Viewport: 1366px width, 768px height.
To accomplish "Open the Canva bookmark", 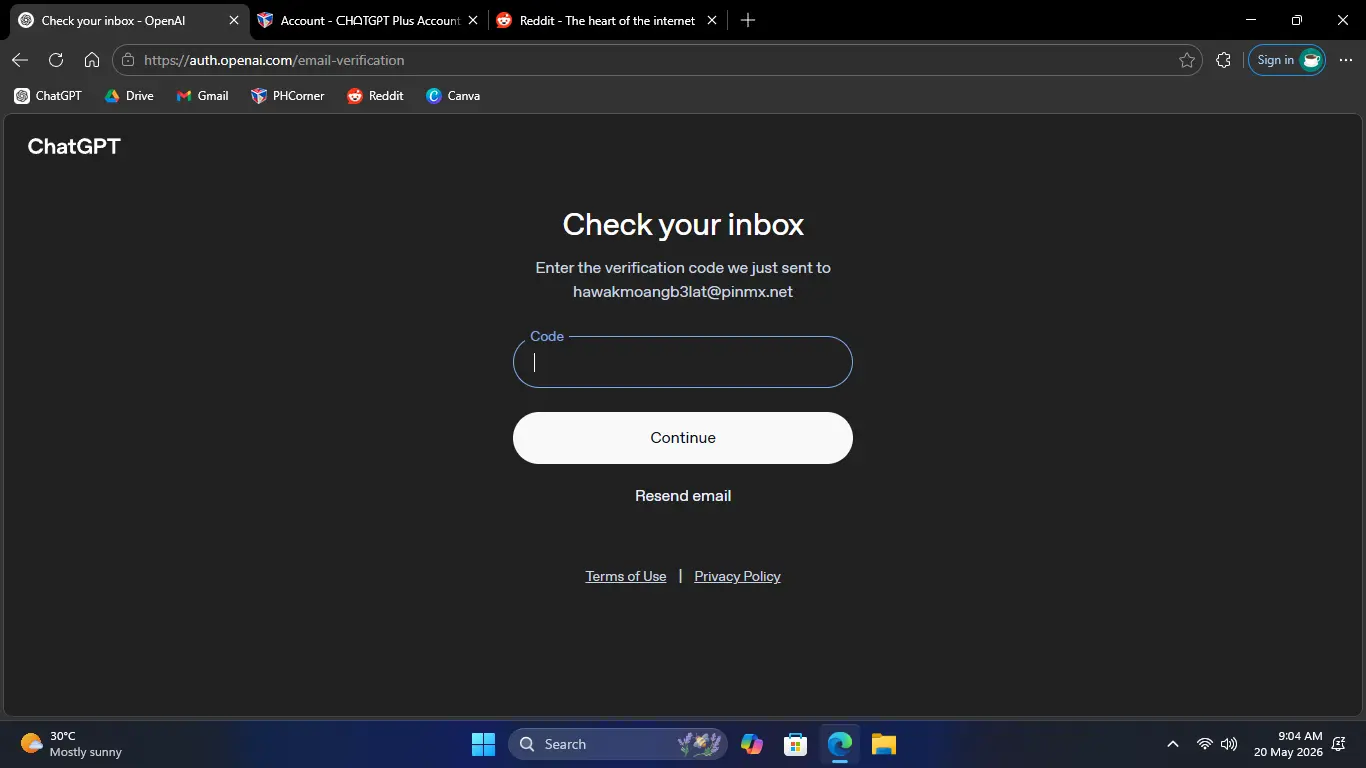I will coord(453,96).
